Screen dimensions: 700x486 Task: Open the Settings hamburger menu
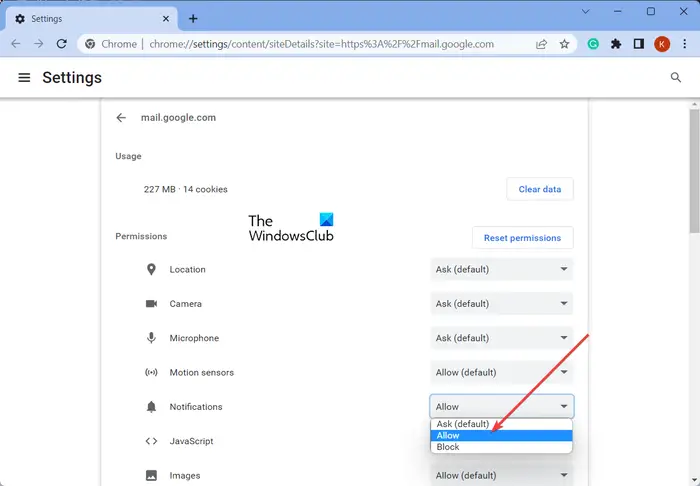pyautogui.click(x=24, y=78)
